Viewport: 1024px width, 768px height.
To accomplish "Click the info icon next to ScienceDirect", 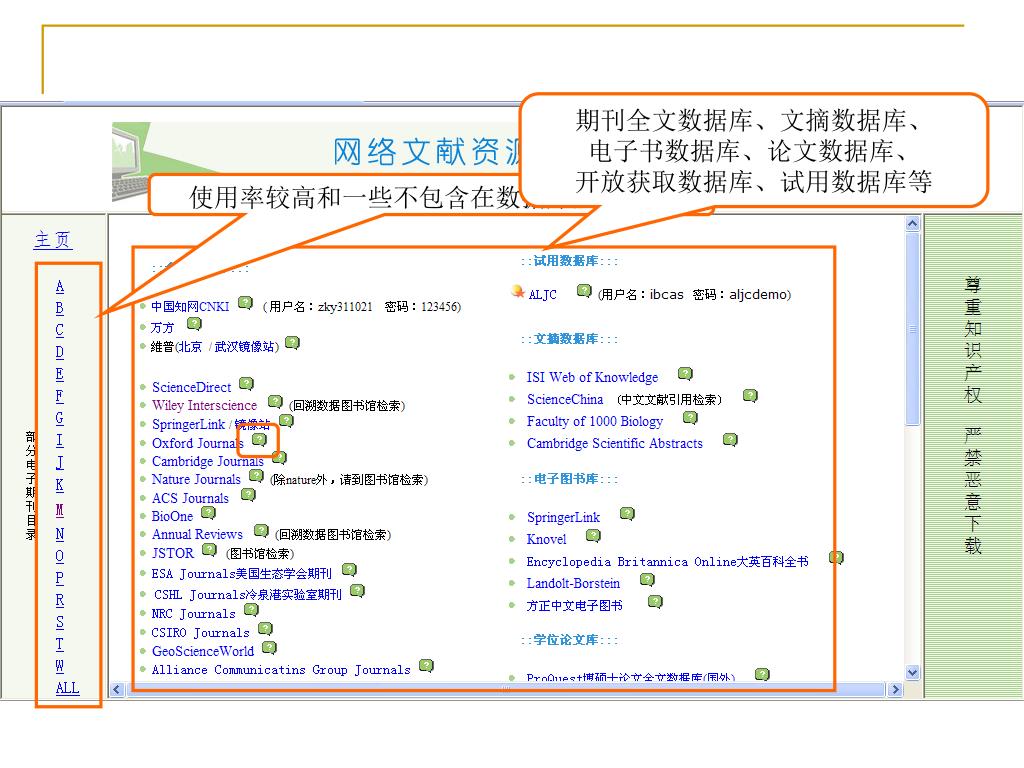I will tap(246, 383).
